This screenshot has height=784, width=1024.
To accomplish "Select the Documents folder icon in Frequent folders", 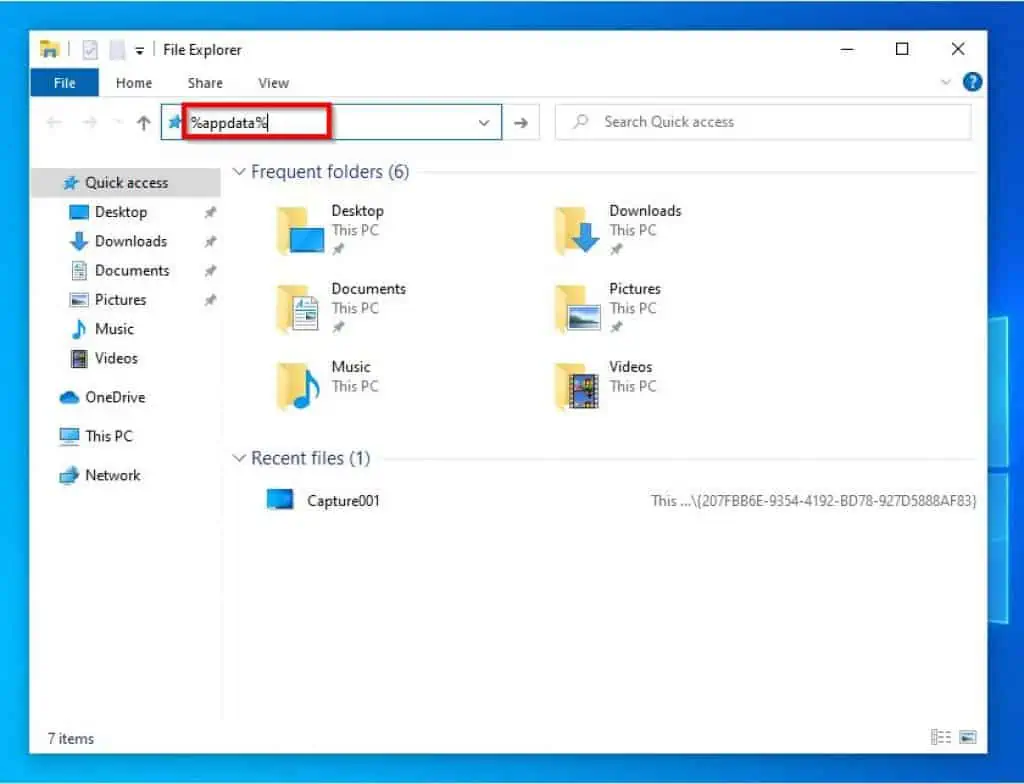I will 298,308.
